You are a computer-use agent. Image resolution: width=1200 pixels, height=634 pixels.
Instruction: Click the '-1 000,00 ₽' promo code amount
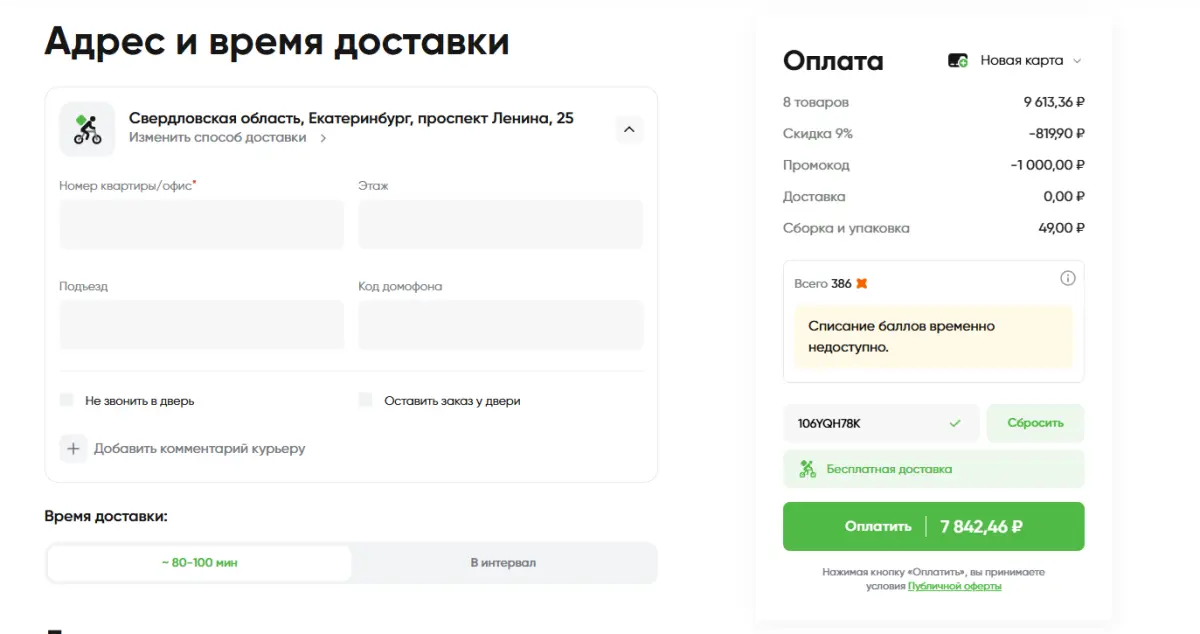click(1047, 165)
